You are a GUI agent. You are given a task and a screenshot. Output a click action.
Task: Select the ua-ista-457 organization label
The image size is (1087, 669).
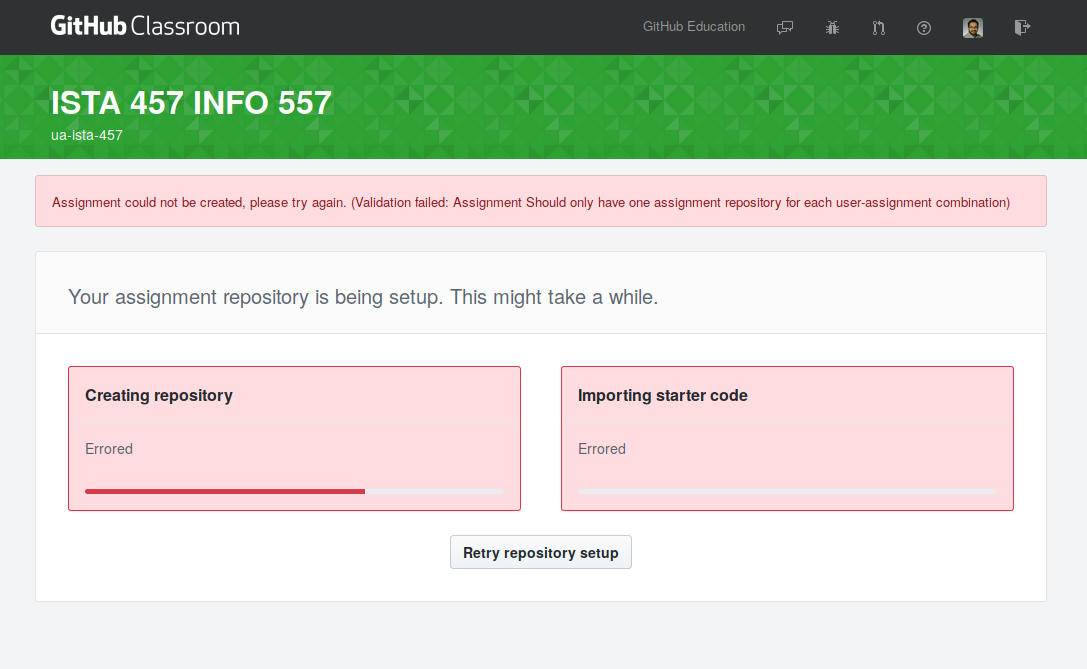point(87,135)
